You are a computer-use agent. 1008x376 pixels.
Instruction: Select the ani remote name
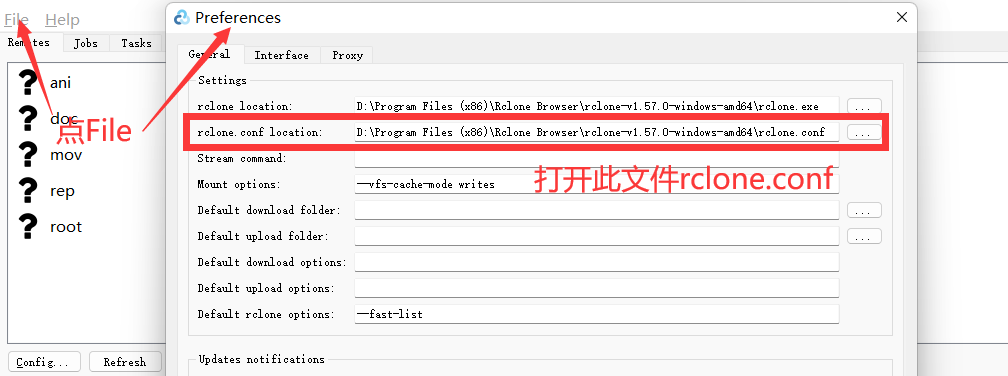pos(60,83)
